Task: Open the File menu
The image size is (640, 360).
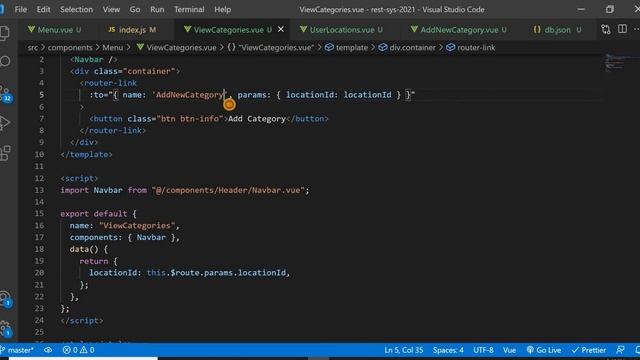Action: coord(20,9)
